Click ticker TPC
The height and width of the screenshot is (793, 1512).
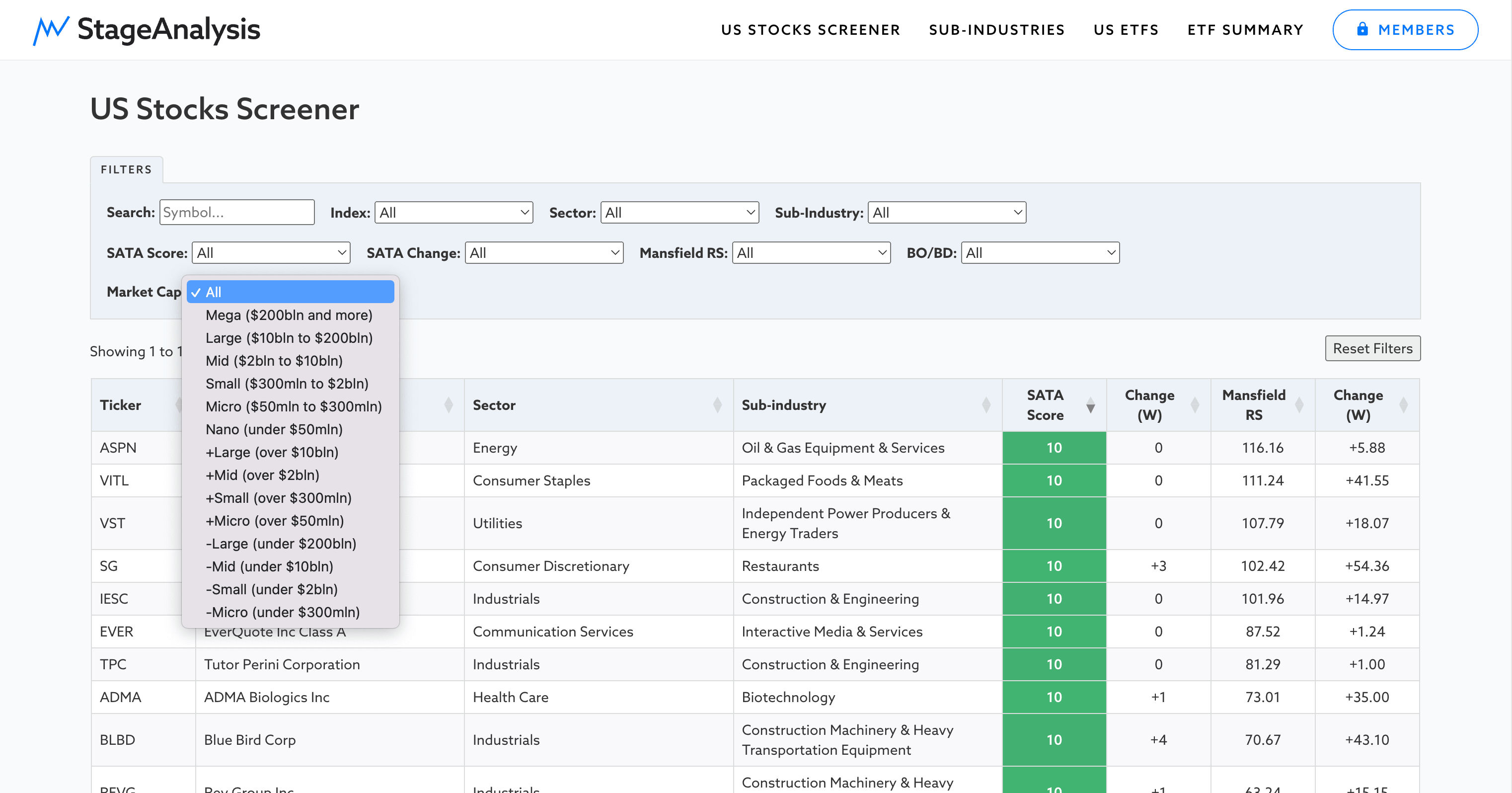click(x=113, y=665)
